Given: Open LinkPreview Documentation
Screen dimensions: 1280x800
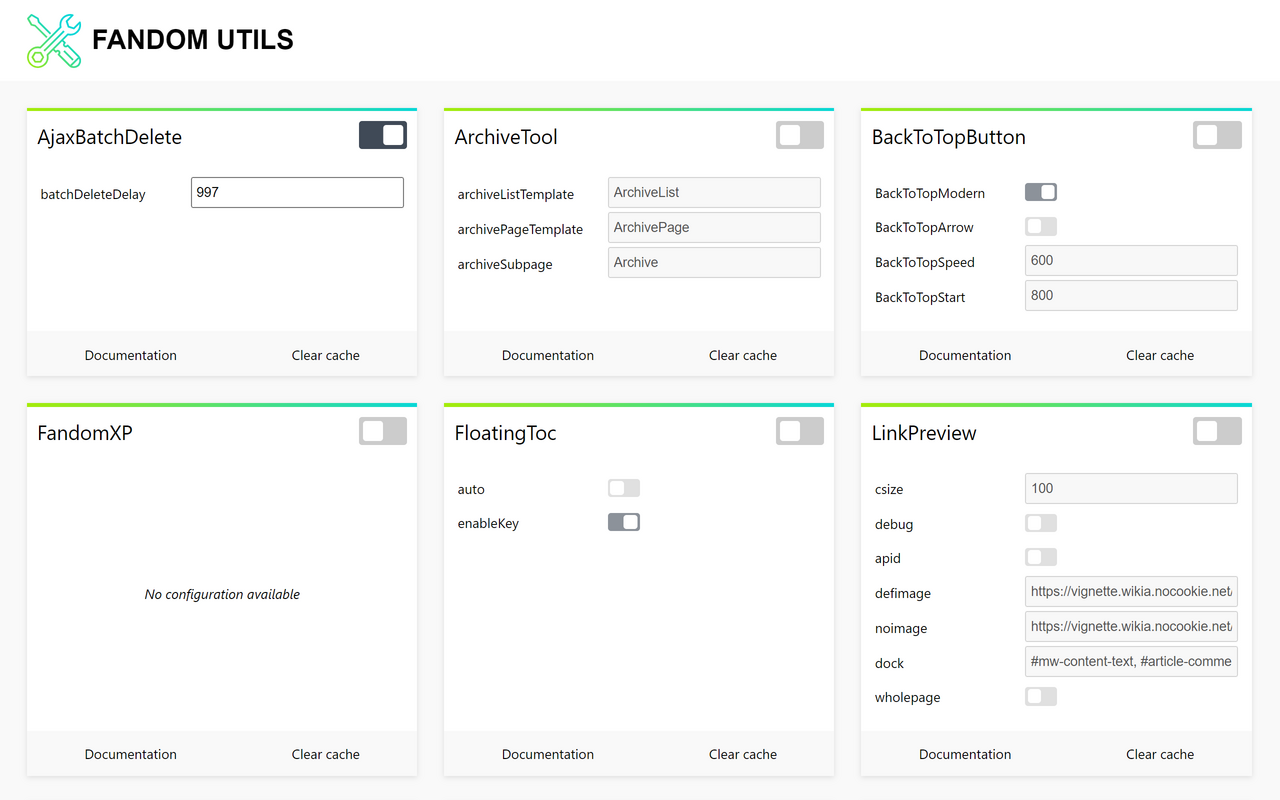Looking at the screenshot, I should click(x=965, y=754).
